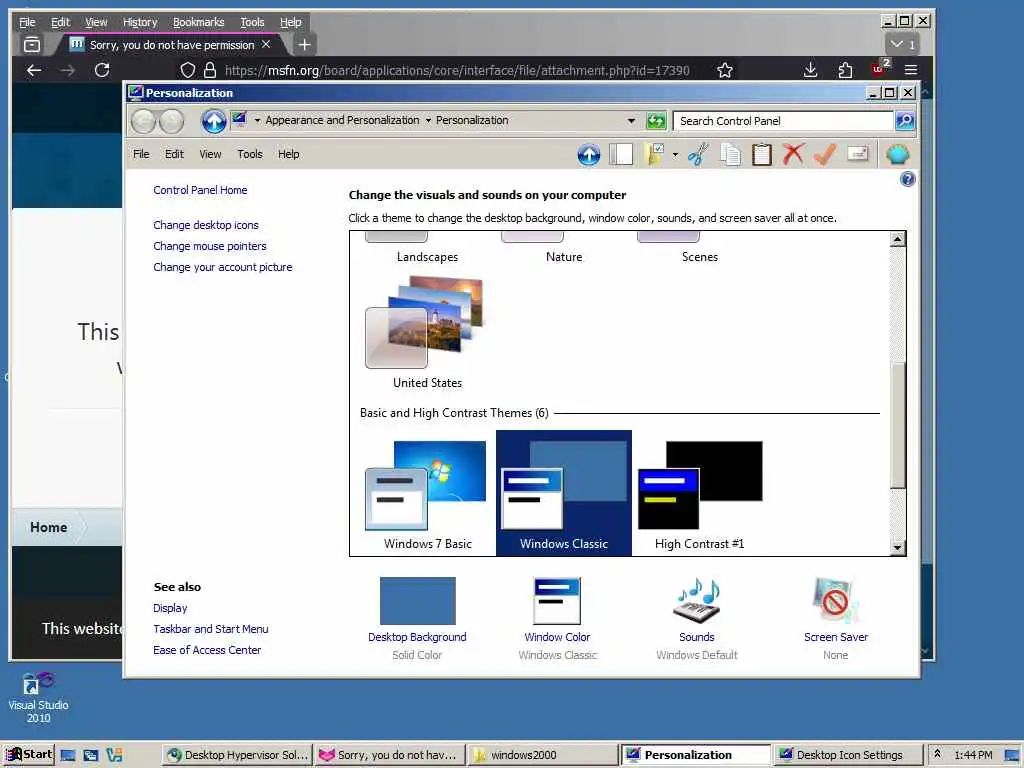
Task: Click Firefox reload page icon
Action: click(102, 70)
